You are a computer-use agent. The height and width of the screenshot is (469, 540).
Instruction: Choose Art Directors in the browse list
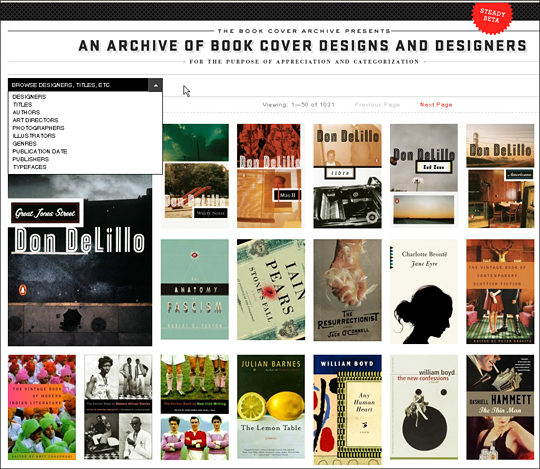pos(35,120)
